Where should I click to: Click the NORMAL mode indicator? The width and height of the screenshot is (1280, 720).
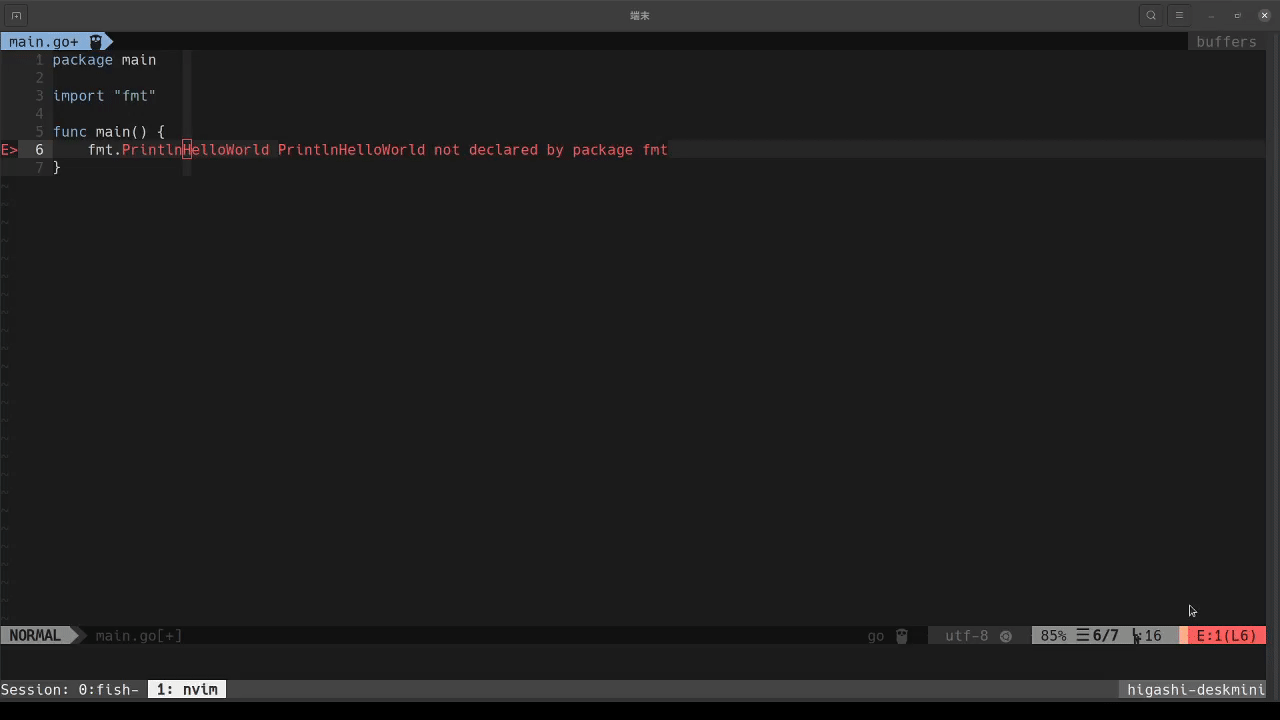click(x=35, y=635)
